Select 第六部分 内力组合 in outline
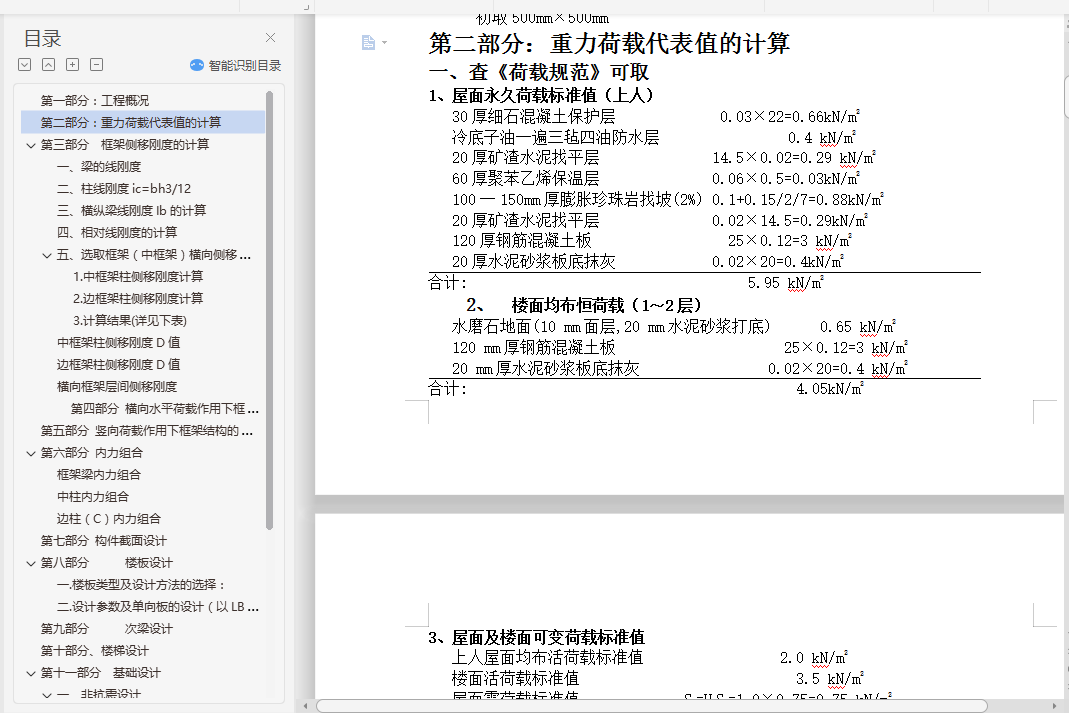This screenshot has height=713, width=1069. 92,453
